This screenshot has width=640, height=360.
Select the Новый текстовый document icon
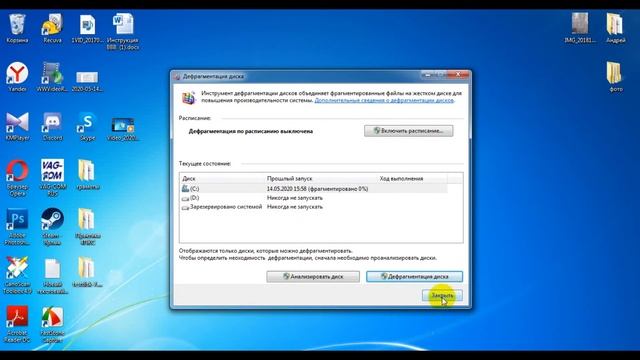52,276
